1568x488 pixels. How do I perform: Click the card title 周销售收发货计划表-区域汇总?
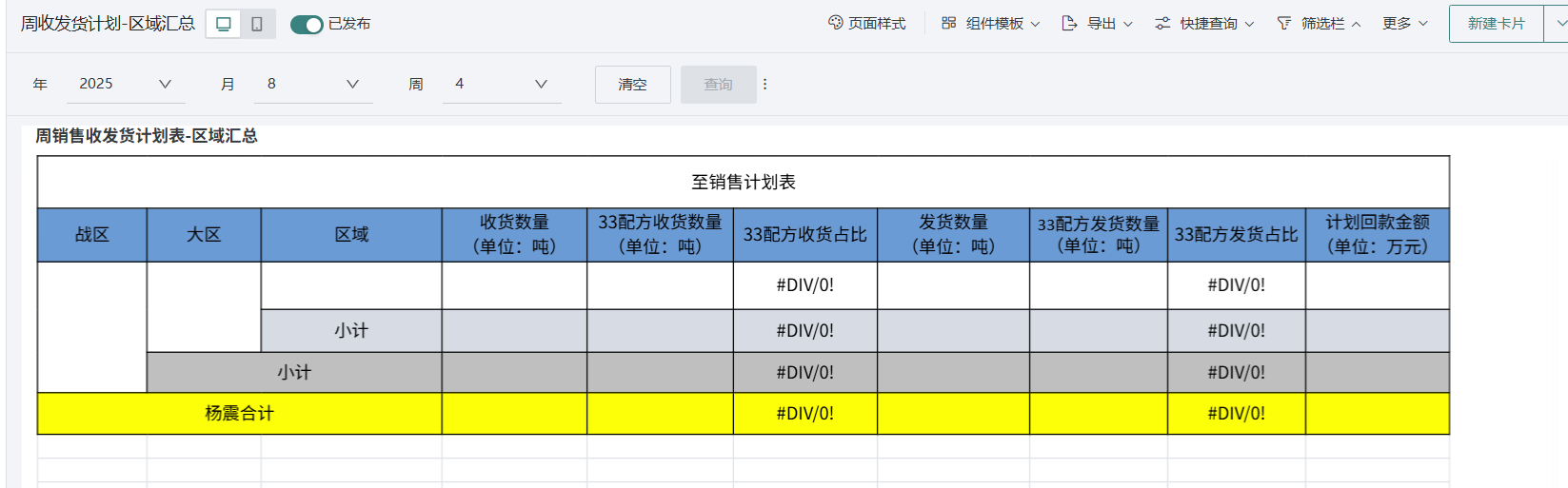coord(147,136)
